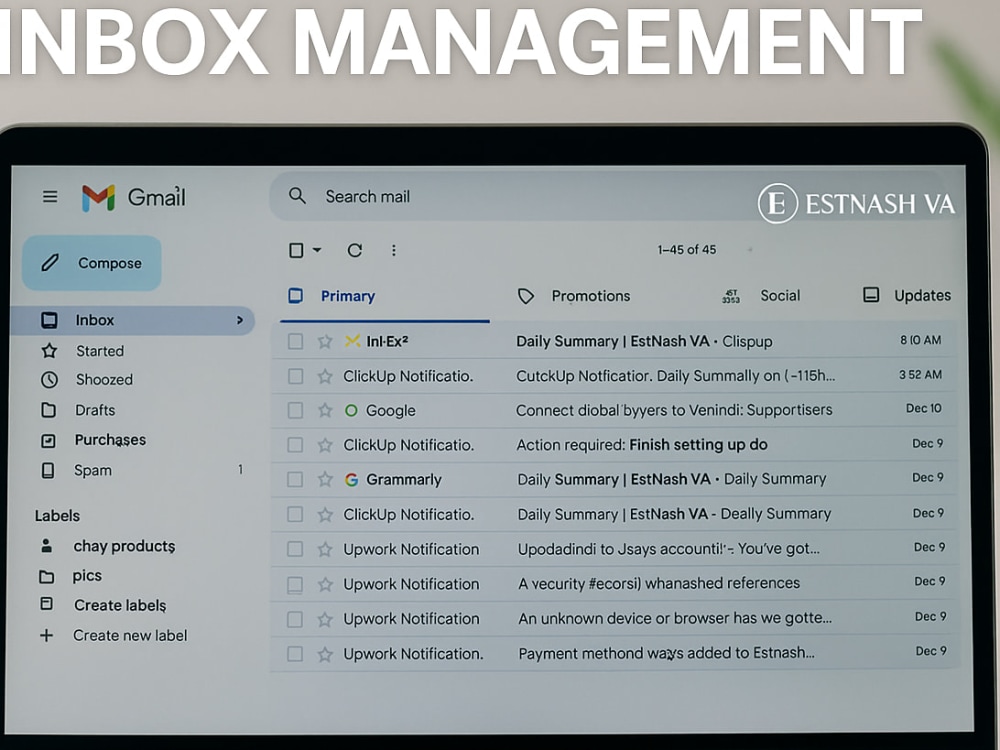Click the Grammarly sender name

point(404,479)
